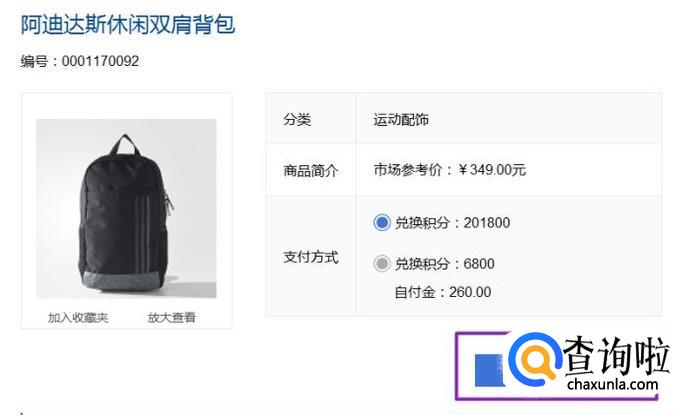
Task: Click the 兑换积分:6800 option label
Action: 445,264
